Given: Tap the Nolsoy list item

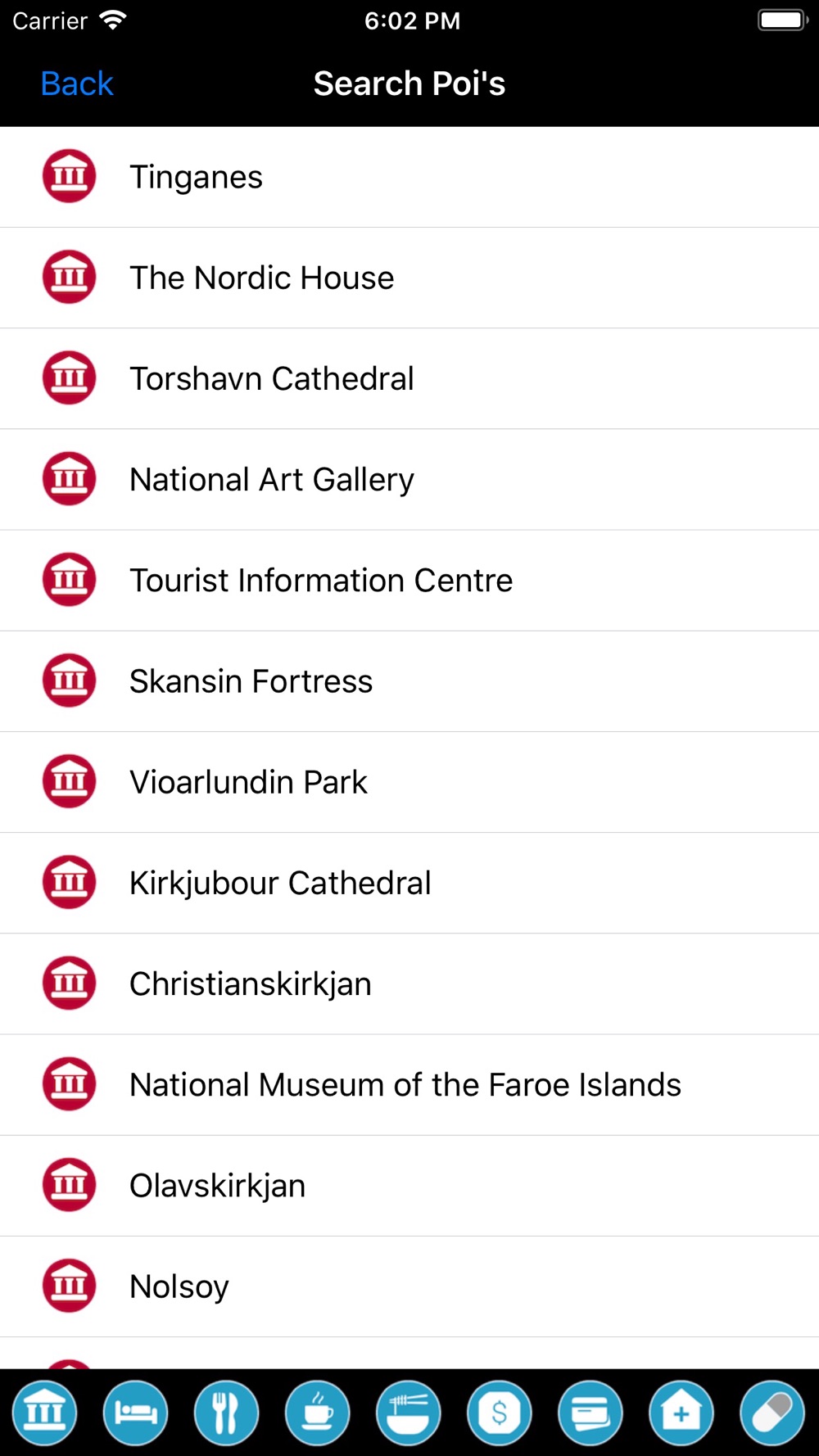Looking at the screenshot, I should click(409, 1286).
